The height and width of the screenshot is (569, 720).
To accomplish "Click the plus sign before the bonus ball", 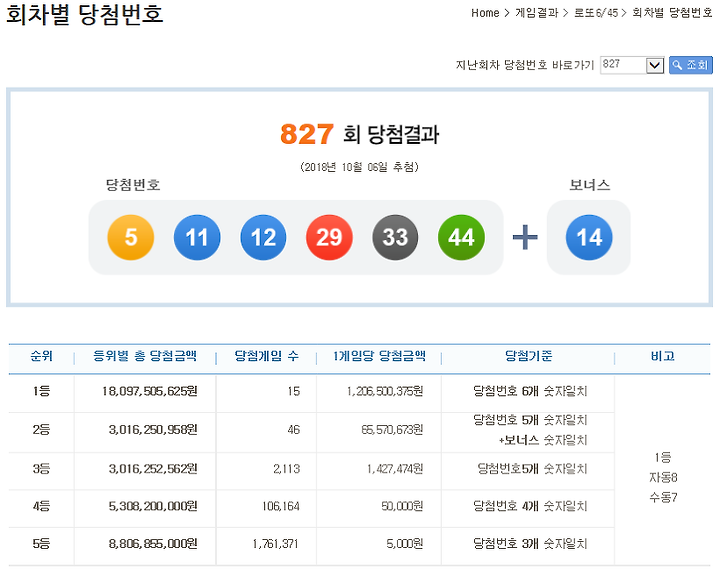I will (525, 237).
